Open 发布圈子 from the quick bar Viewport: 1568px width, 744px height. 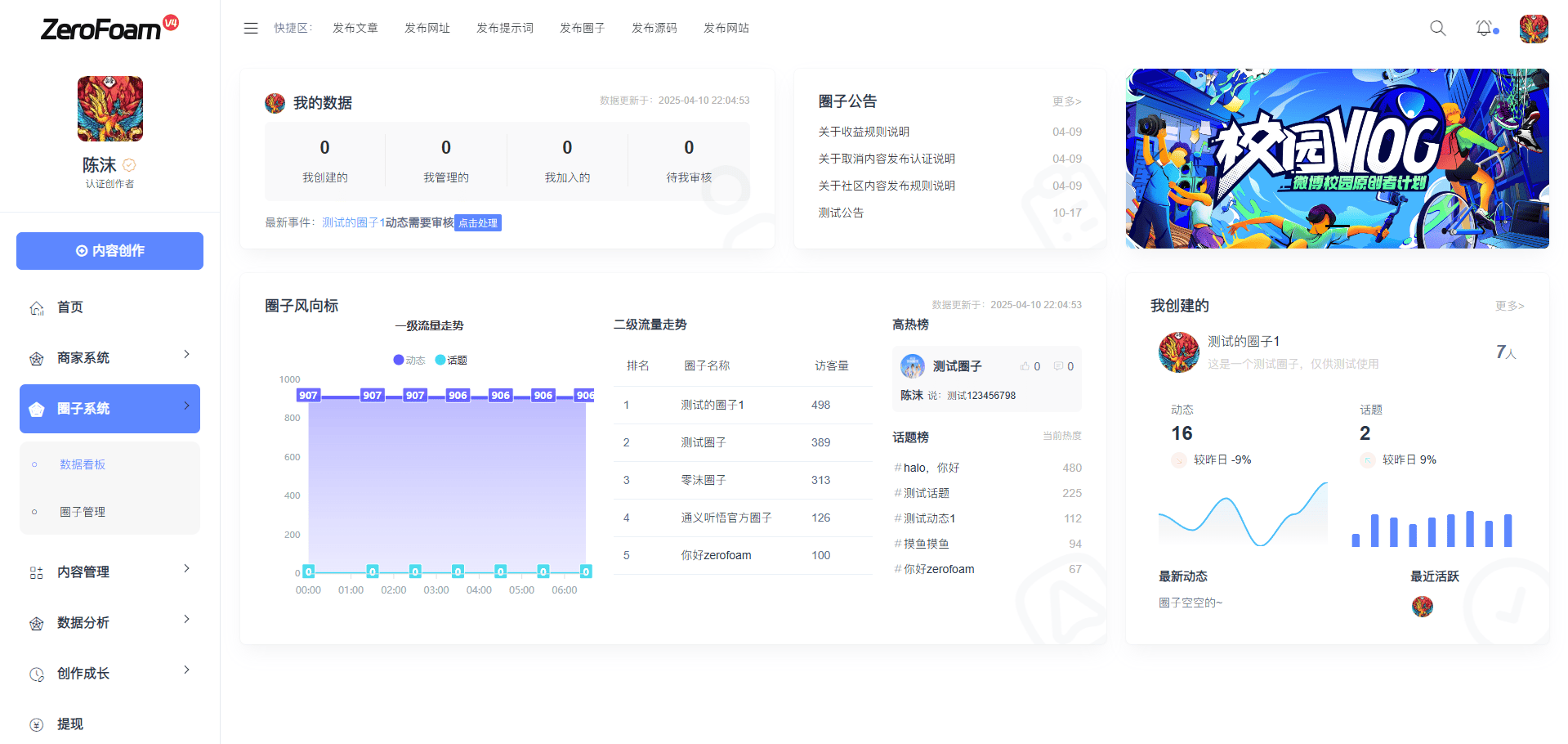581,27
